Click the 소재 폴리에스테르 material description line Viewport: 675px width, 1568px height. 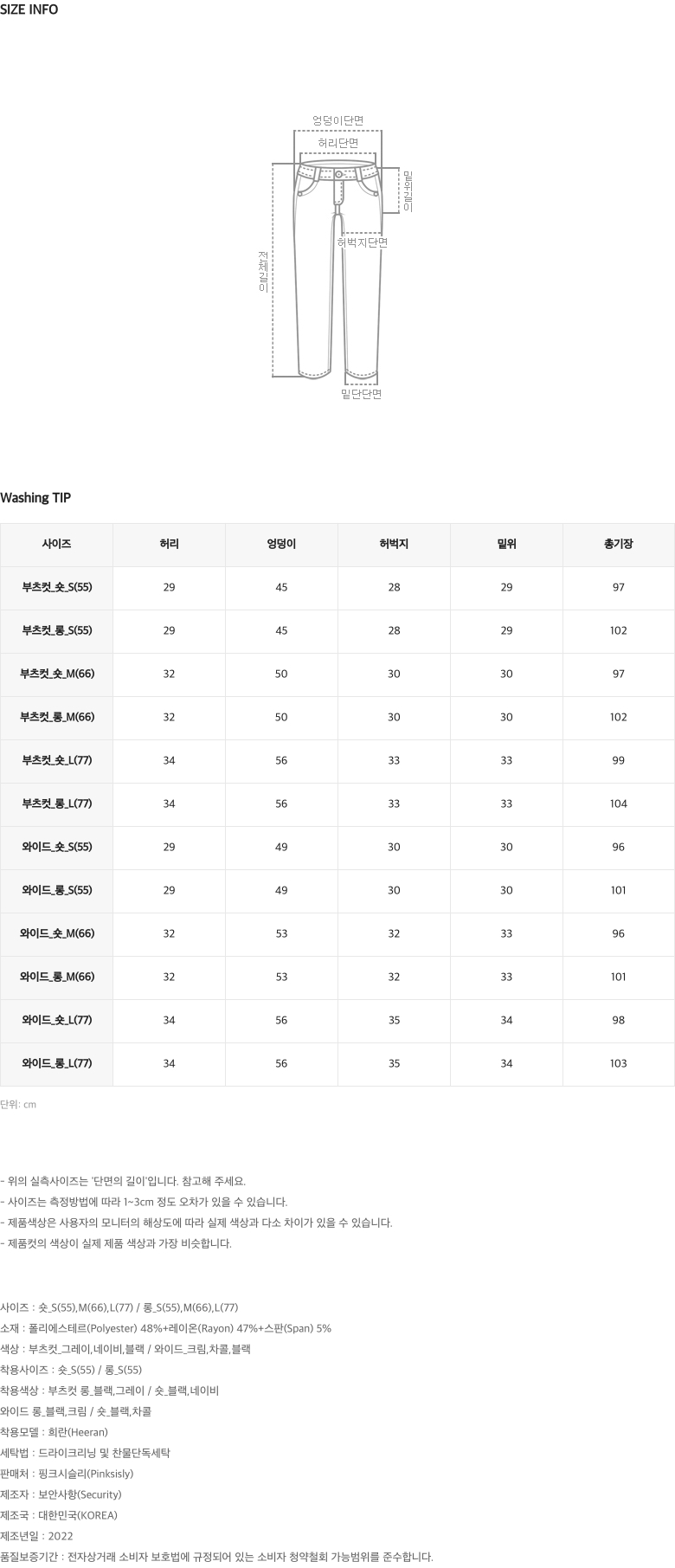(x=165, y=1328)
